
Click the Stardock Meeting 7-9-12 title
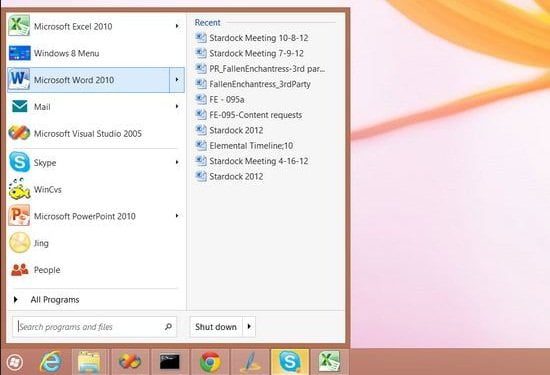point(256,53)
